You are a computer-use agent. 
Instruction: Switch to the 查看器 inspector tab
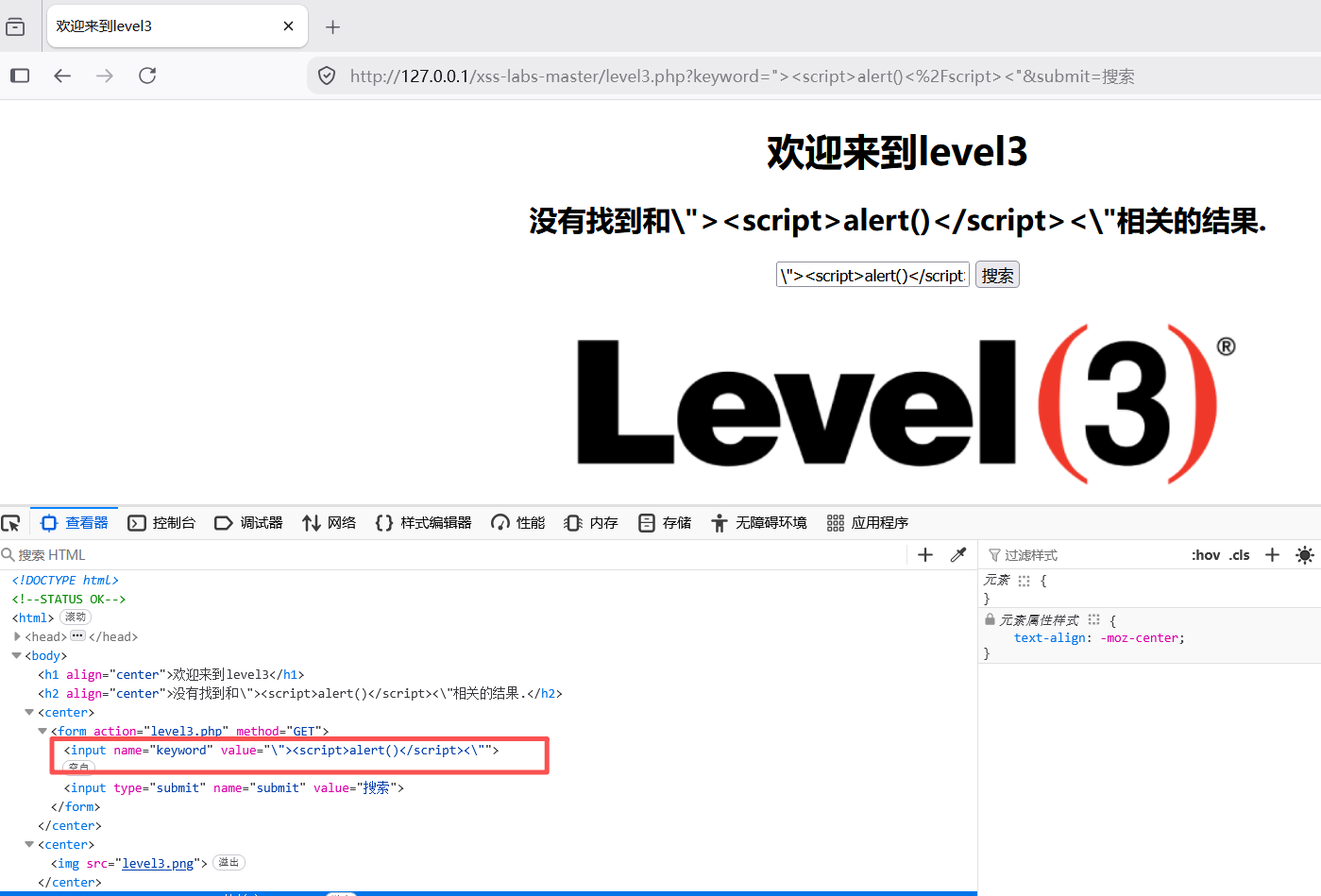pos(75,523)
